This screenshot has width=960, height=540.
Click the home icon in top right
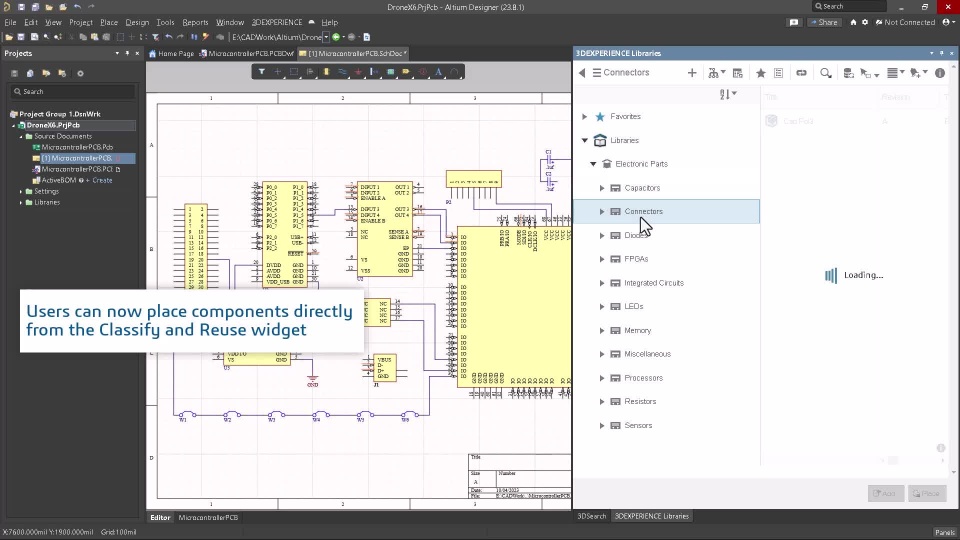pos(853,22)
